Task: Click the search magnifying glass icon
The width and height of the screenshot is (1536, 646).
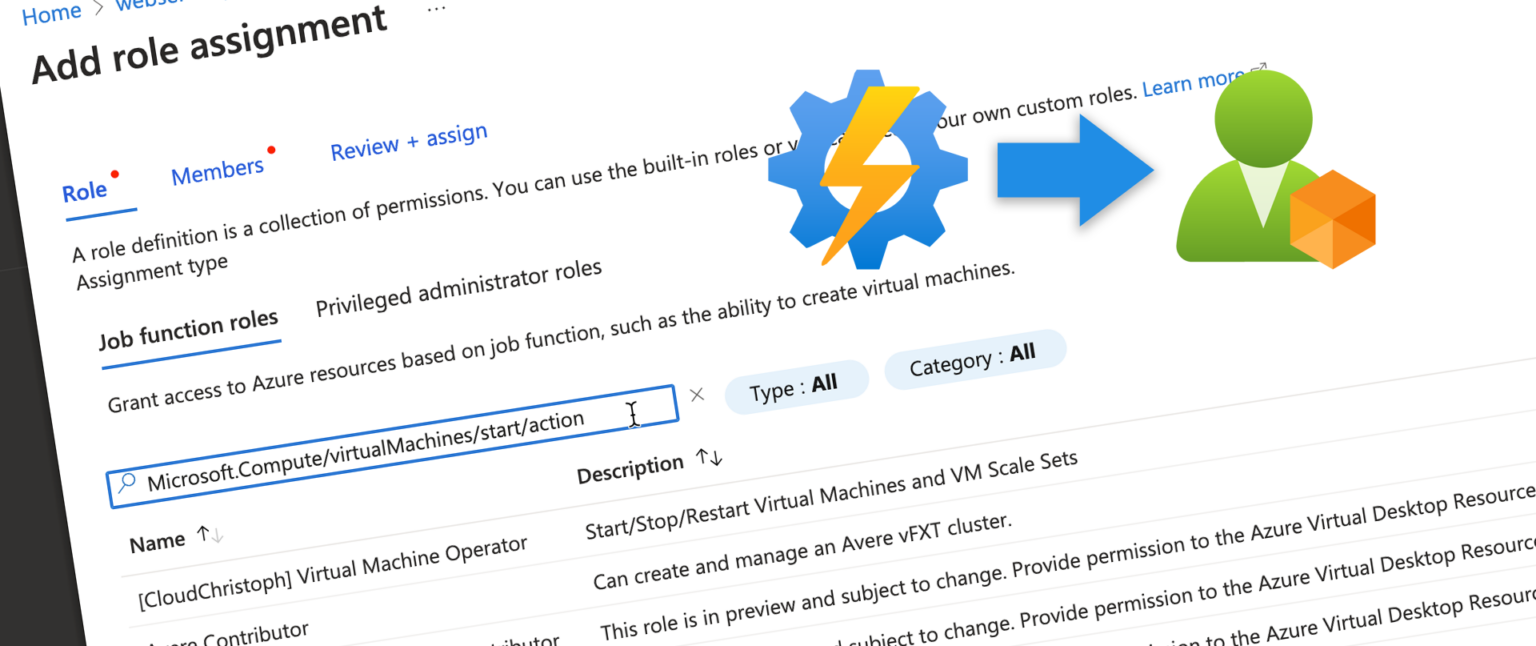Action: [x=126, y=481]
